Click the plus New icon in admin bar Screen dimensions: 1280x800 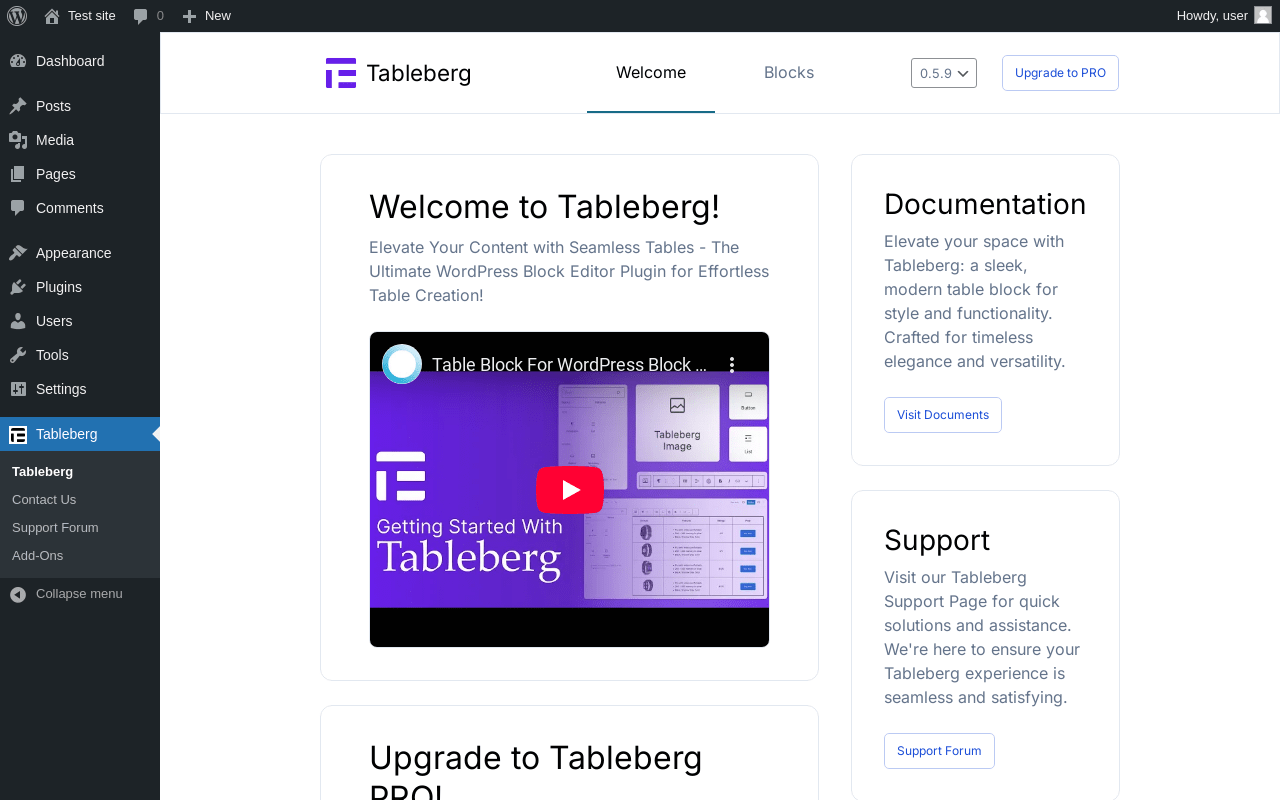pos(189,16)
